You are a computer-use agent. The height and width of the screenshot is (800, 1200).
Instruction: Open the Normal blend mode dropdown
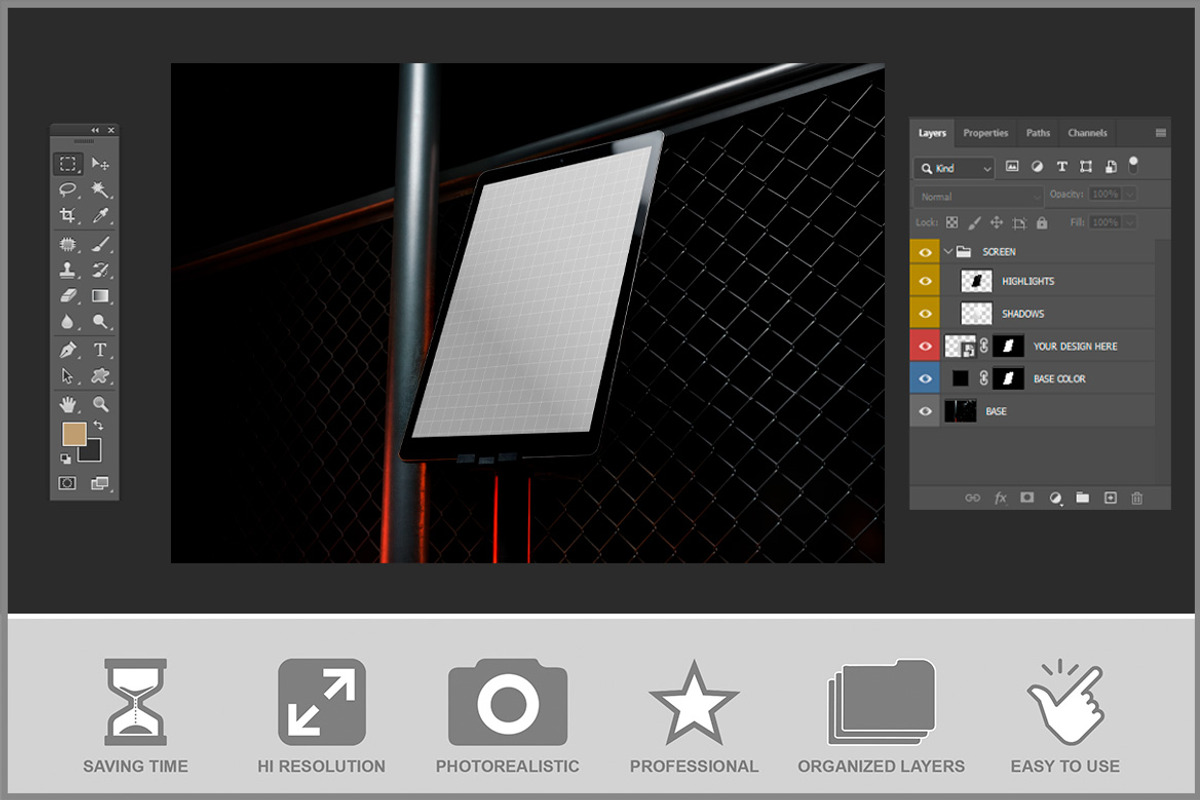coord(978,196)
